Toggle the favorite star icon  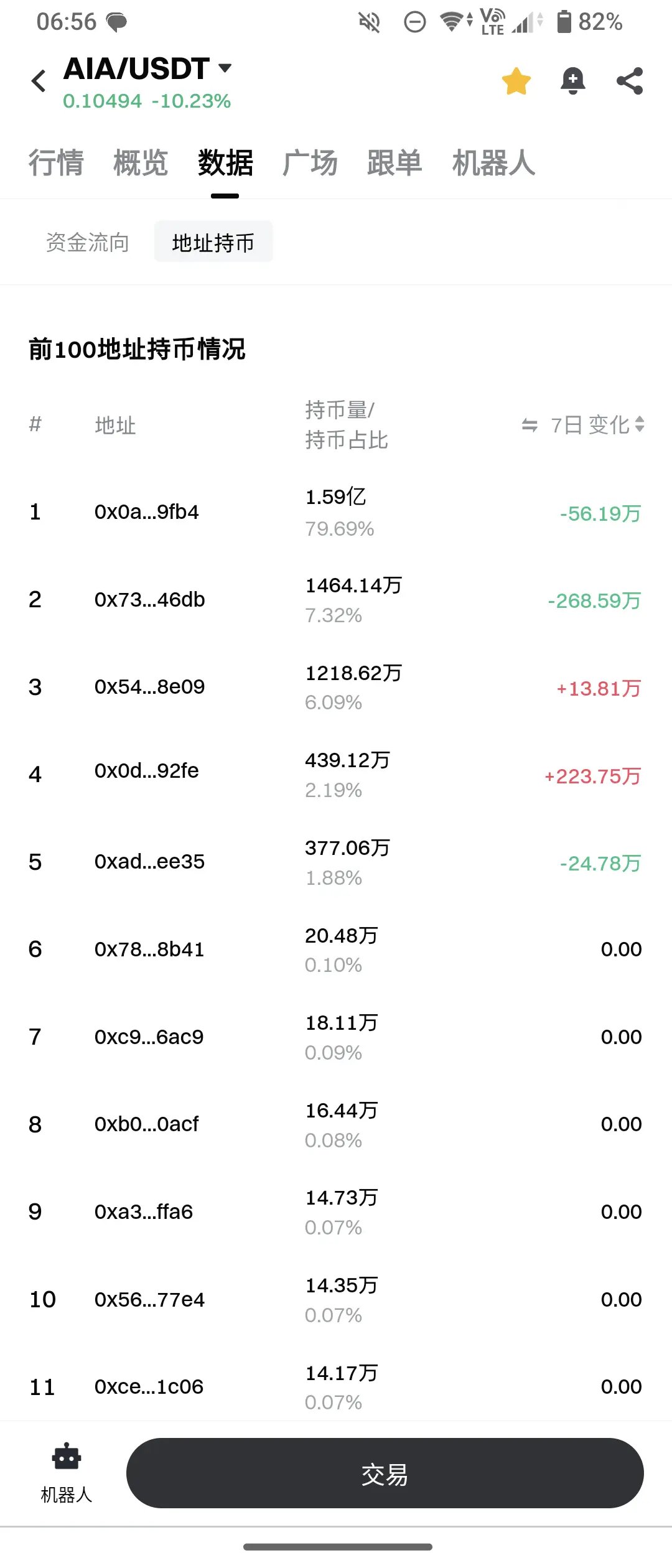click(x=516, y=81)
